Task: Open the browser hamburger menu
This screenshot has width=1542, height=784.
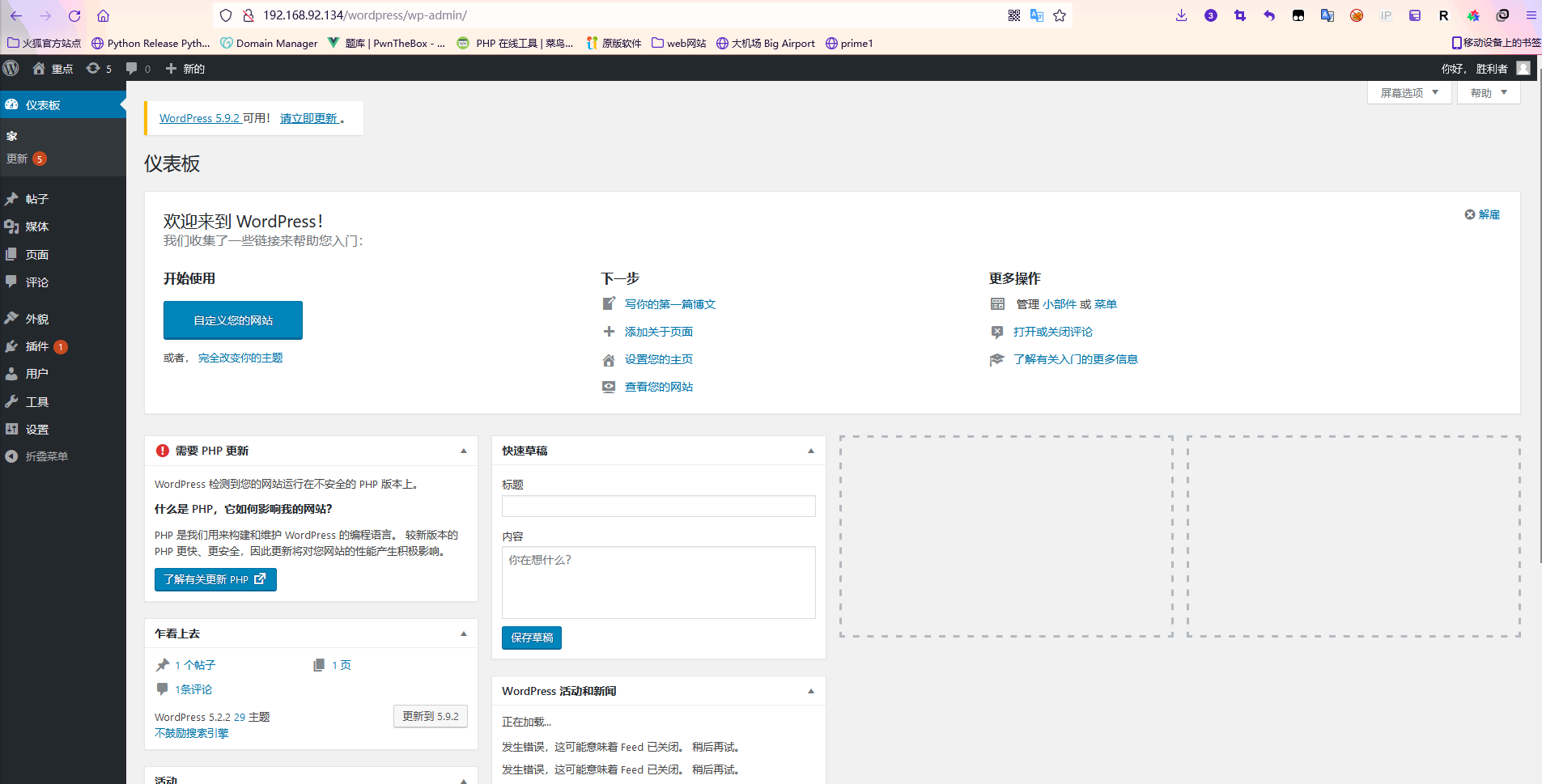Action: 1531,15
